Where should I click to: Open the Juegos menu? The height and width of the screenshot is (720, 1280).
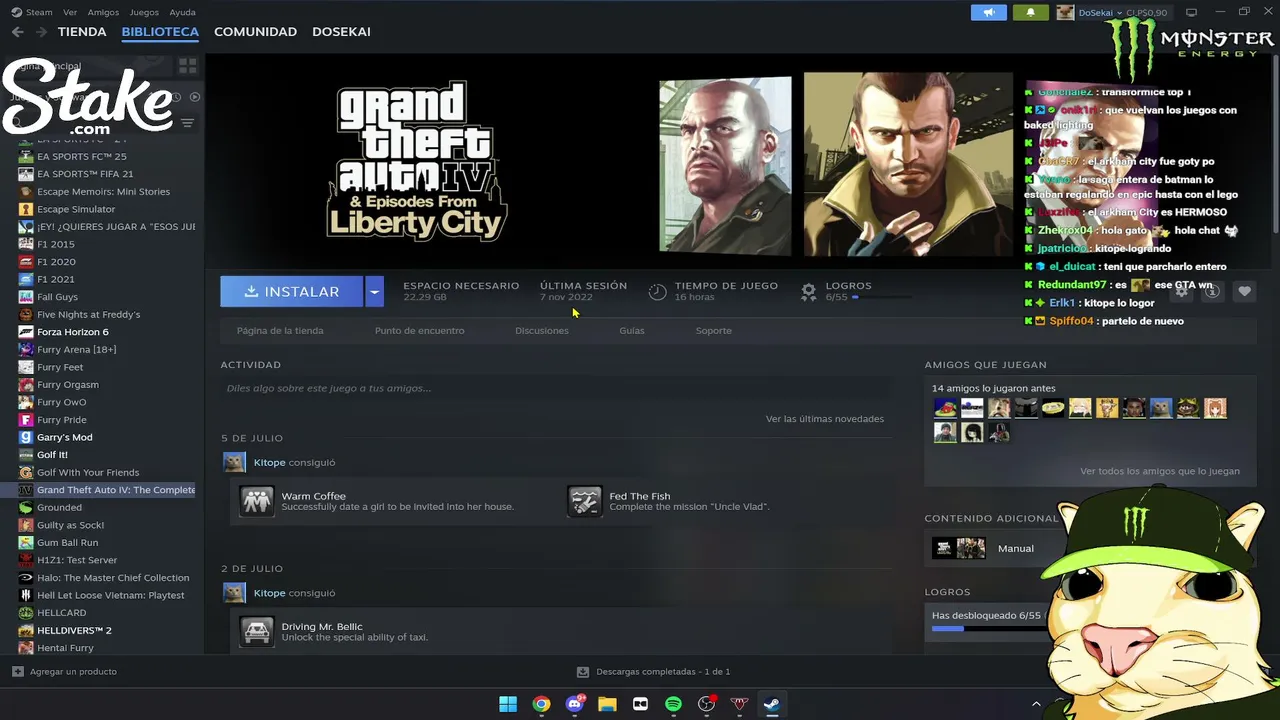(144, 12)
